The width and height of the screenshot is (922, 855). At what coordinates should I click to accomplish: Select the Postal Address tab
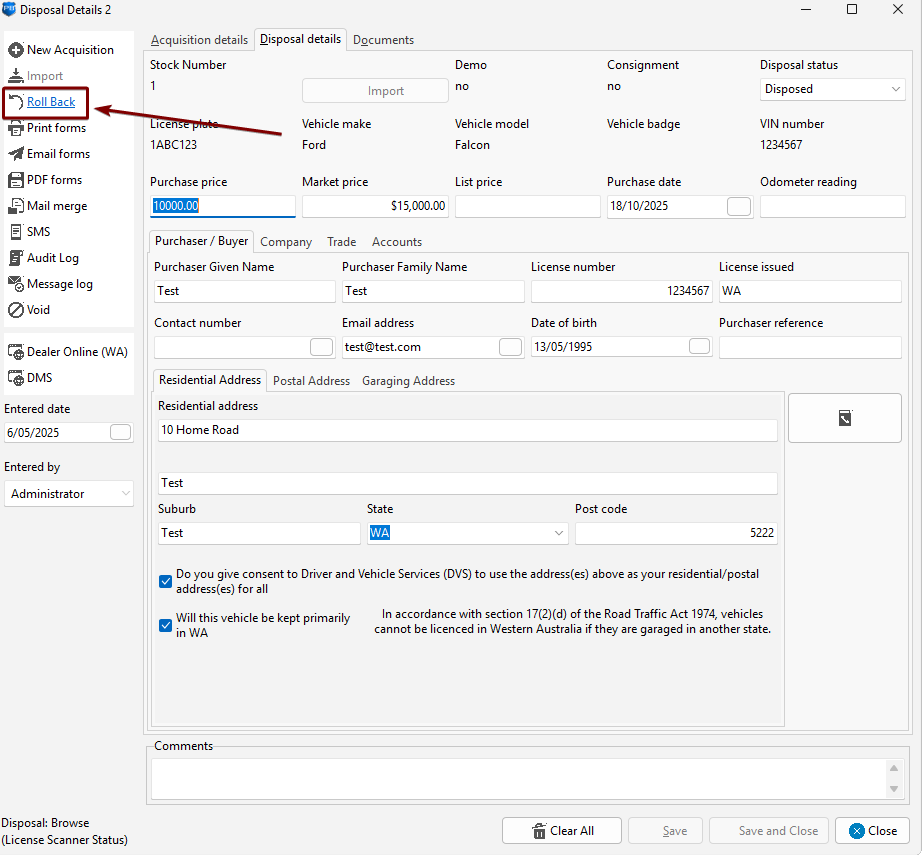tap(311, 381)
